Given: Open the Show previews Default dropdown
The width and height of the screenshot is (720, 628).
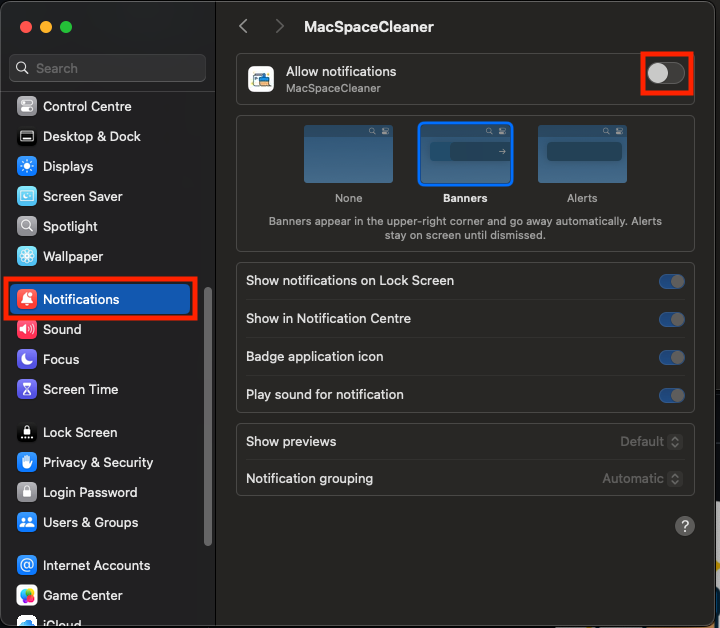Looking at the screenshot, I should point(651,442).
